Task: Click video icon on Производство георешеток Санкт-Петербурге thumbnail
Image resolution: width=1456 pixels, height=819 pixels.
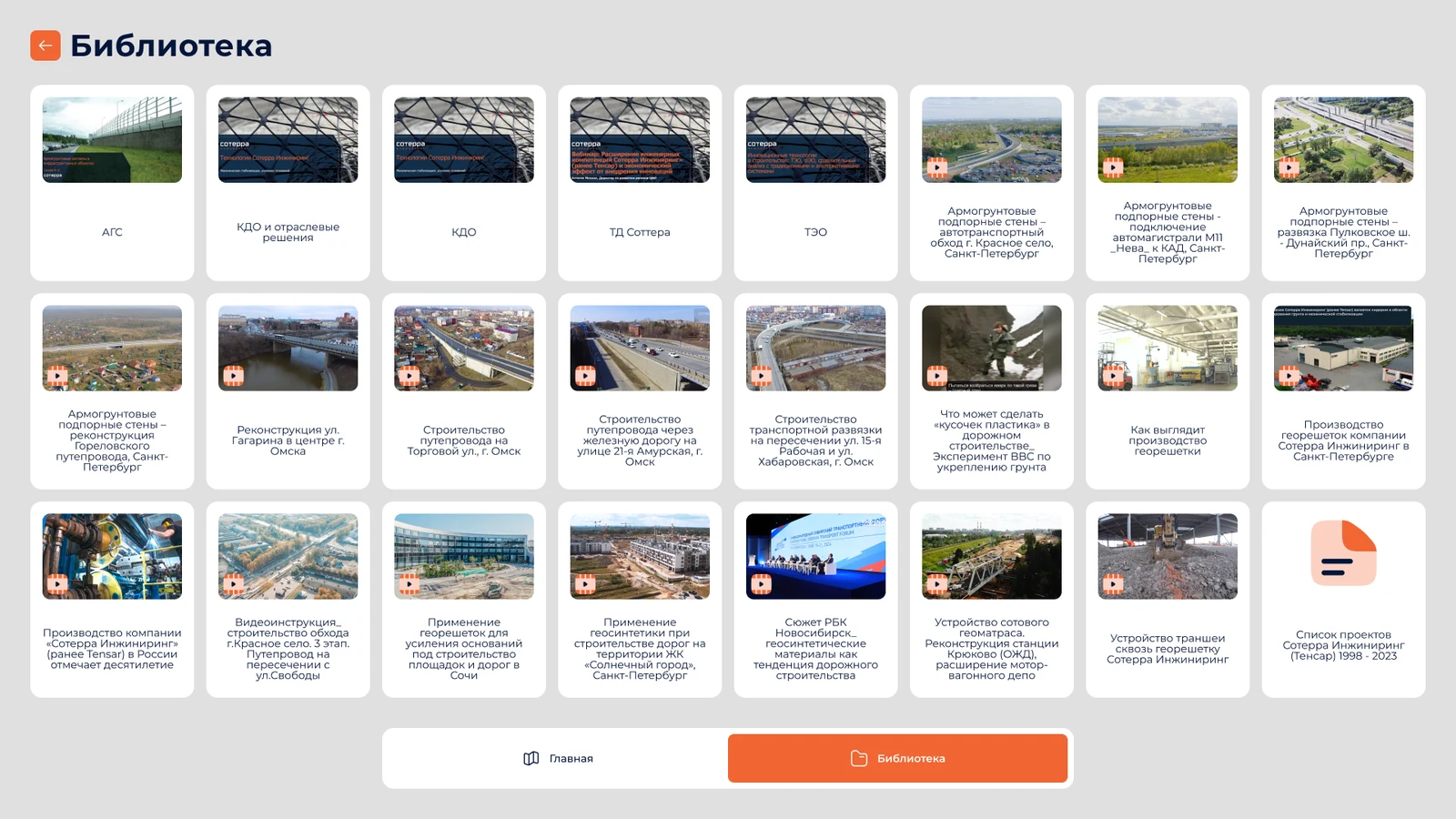Action: 1289,376
